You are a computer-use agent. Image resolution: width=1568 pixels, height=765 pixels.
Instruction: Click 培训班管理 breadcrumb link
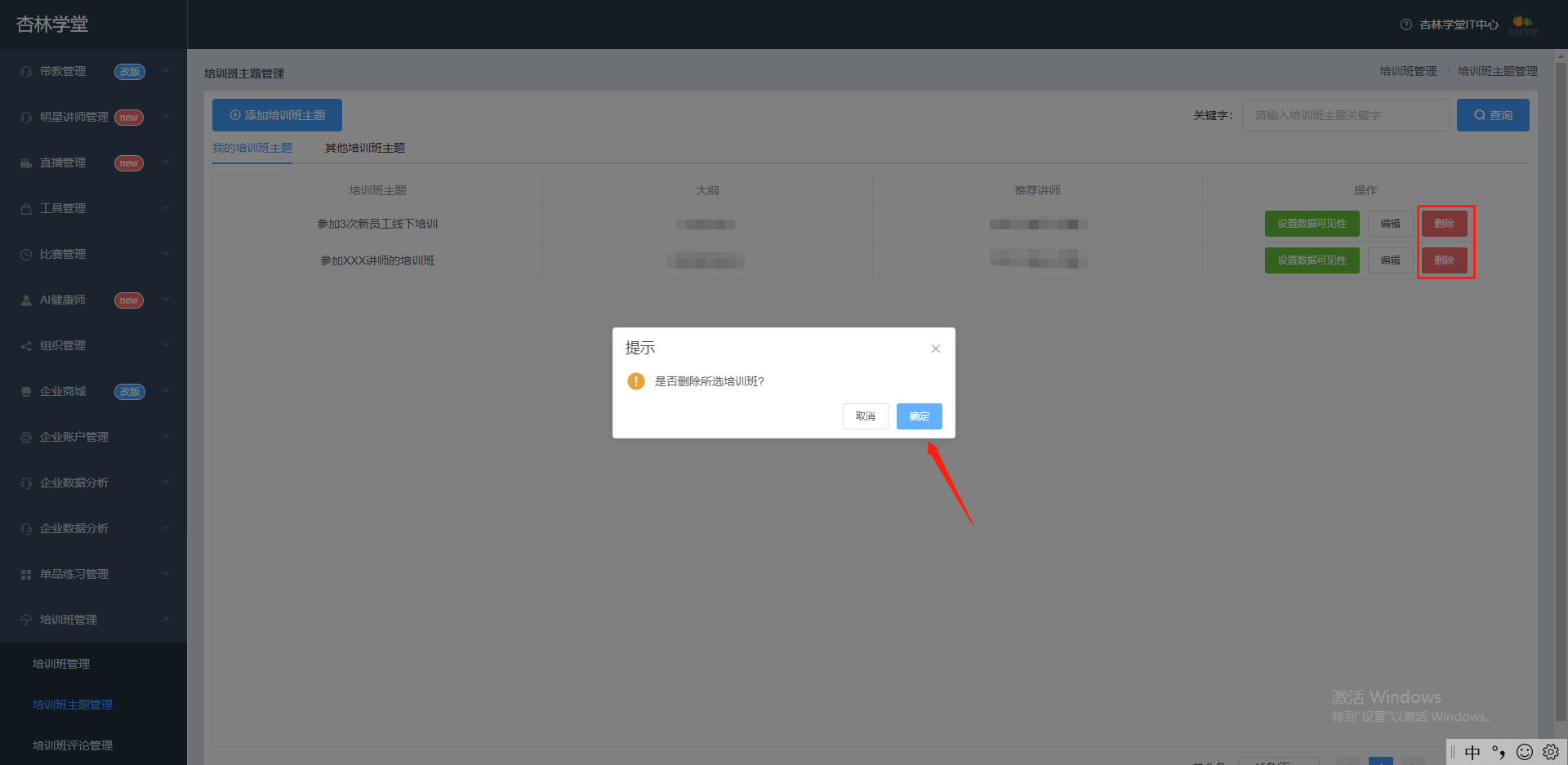pyautogui.click(x=1408, y=71)
